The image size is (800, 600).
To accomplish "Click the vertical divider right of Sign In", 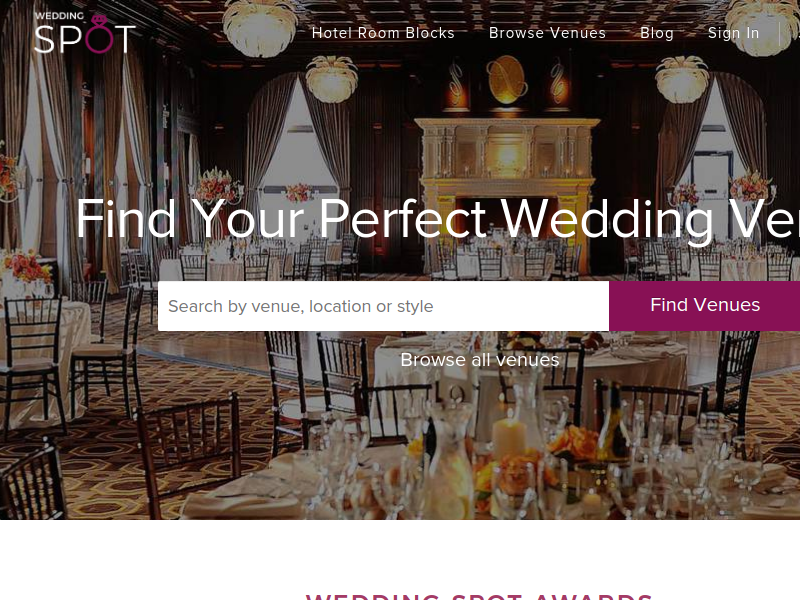I will click(780, 34).
